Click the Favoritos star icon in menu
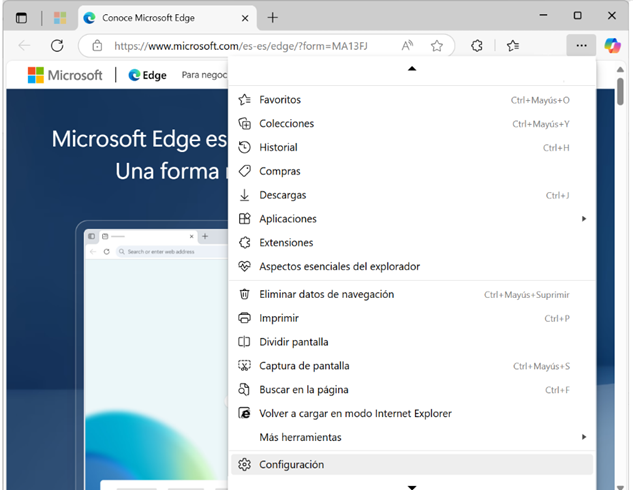This screenshot has width=633, height=490. [x=244, y=99]
